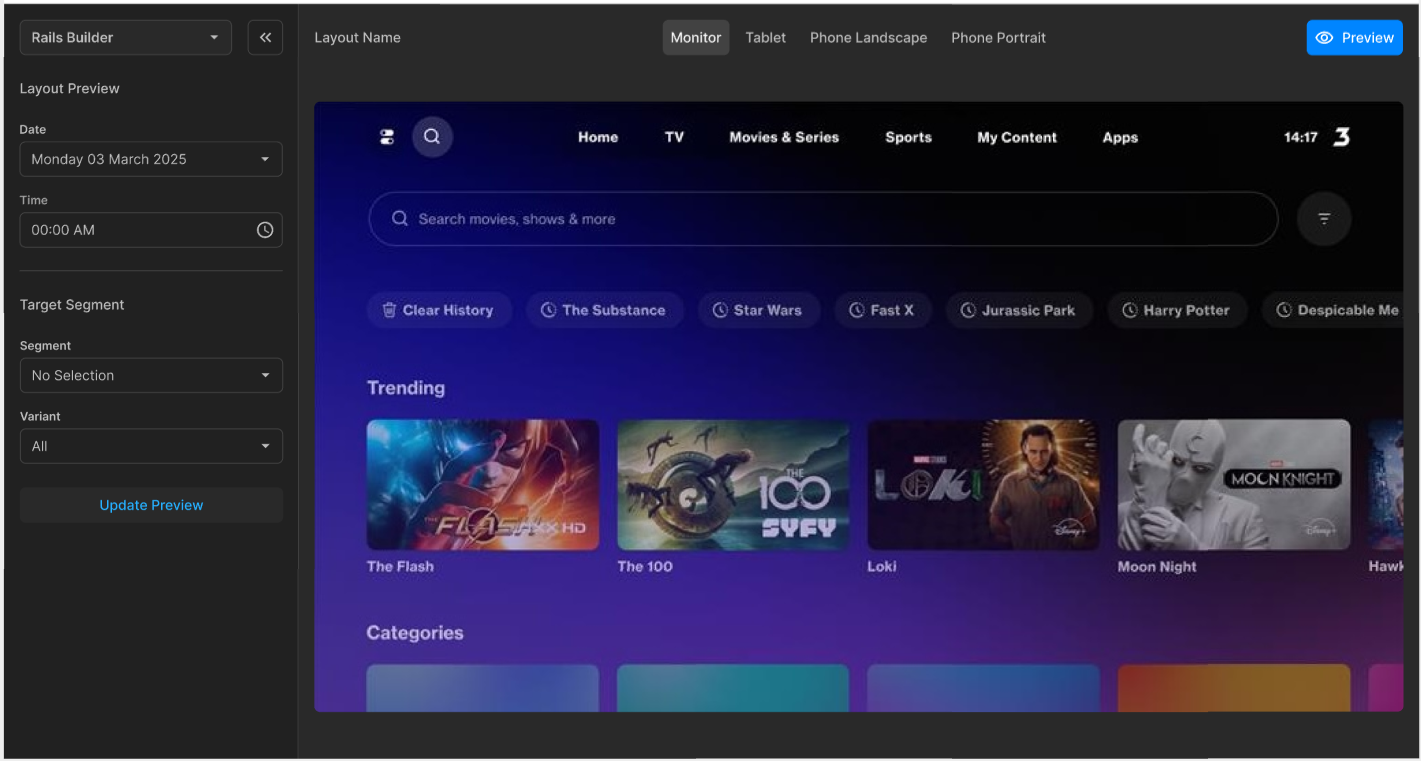The width and height of the screenshot is (1421, 761).
Task: Open the Variant dropdown showing All
Action: pos(151,446)
